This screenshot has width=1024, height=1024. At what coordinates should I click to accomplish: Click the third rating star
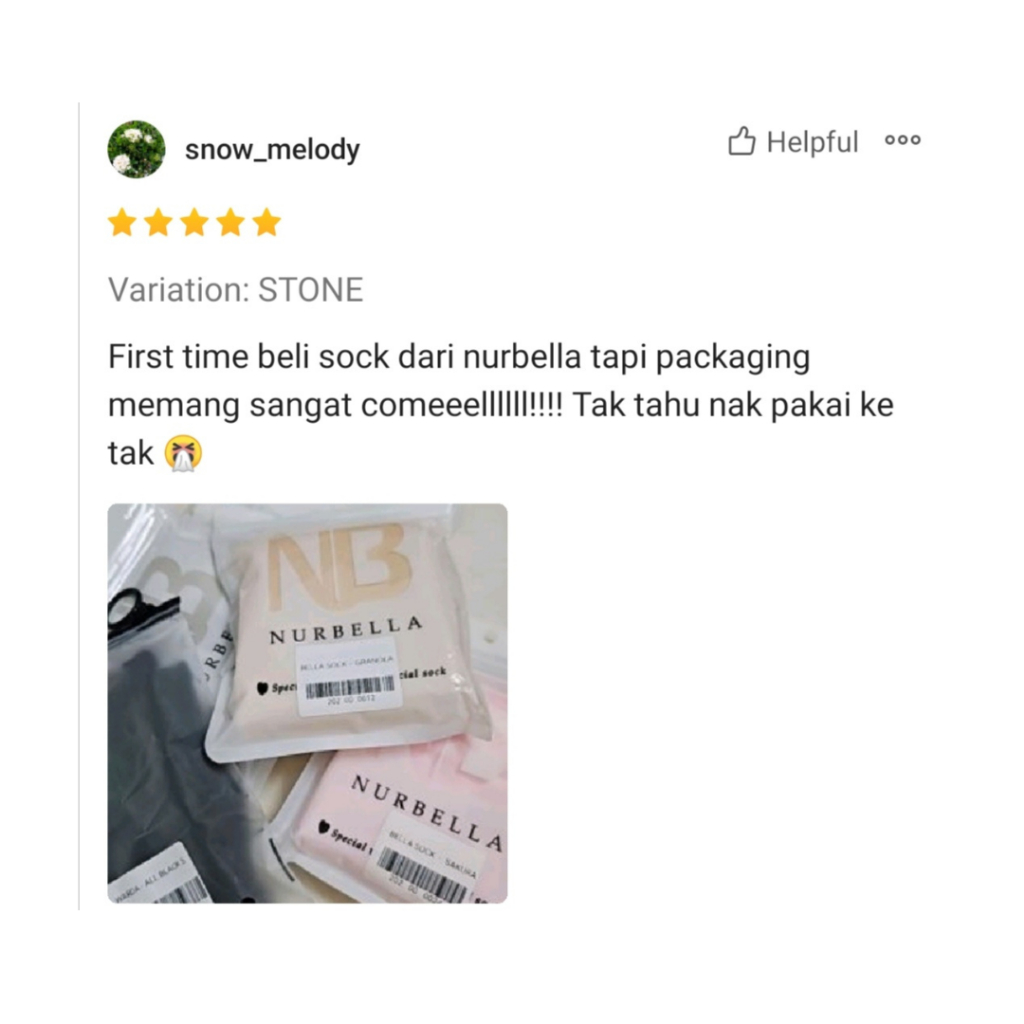click(195, 222)
